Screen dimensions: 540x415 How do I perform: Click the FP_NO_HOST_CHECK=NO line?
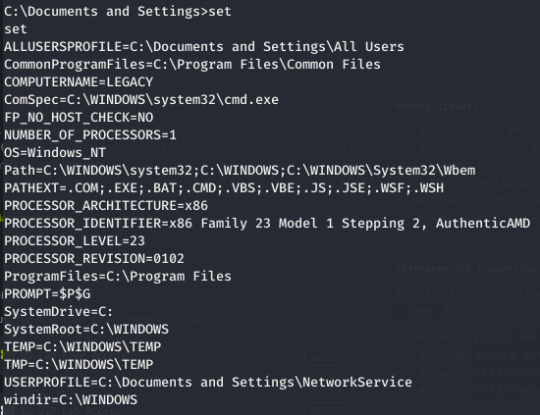click(79, 118)
